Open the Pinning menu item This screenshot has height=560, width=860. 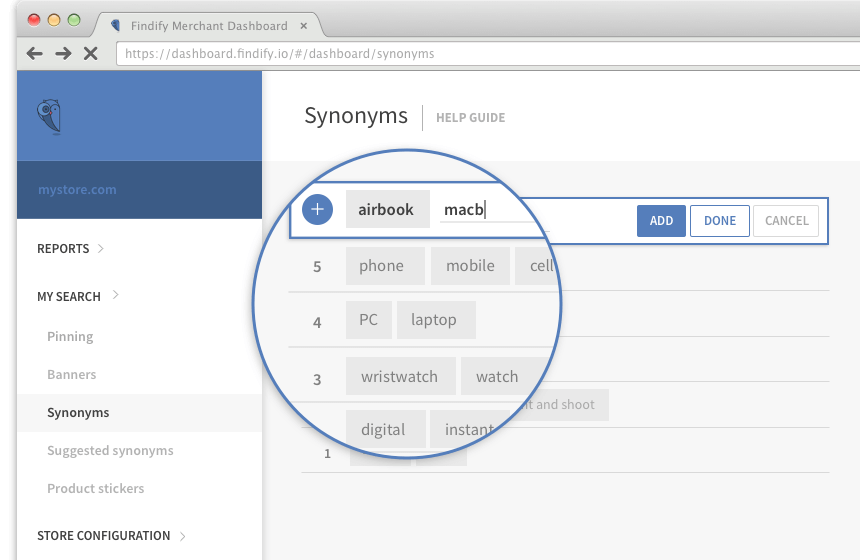(x=70, y=336)
